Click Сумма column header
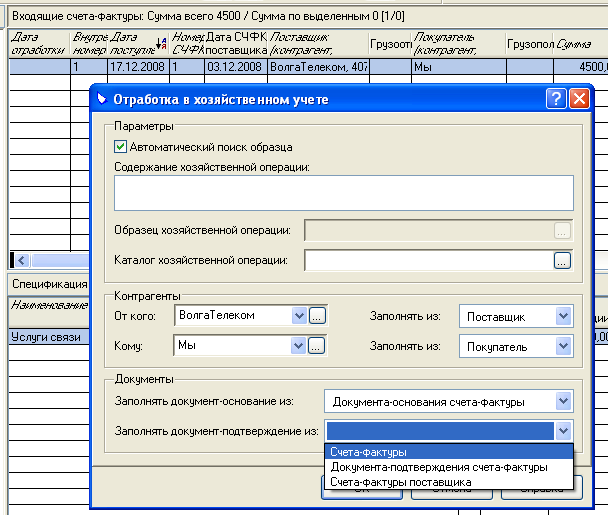The image size is (608, 515). [580, 44]
